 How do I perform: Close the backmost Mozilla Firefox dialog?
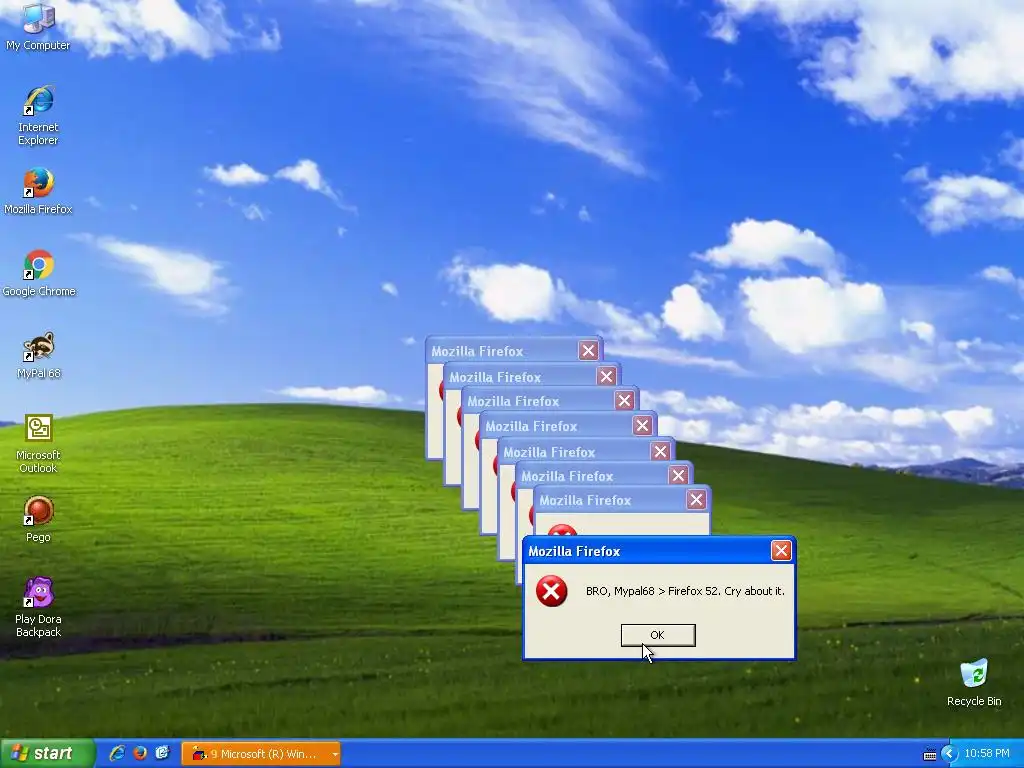588,351
